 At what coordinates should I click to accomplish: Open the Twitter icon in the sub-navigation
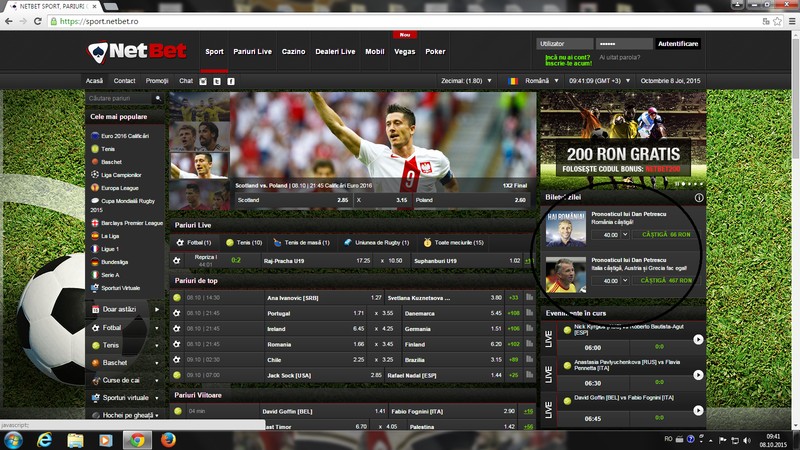tap(217, 81)
